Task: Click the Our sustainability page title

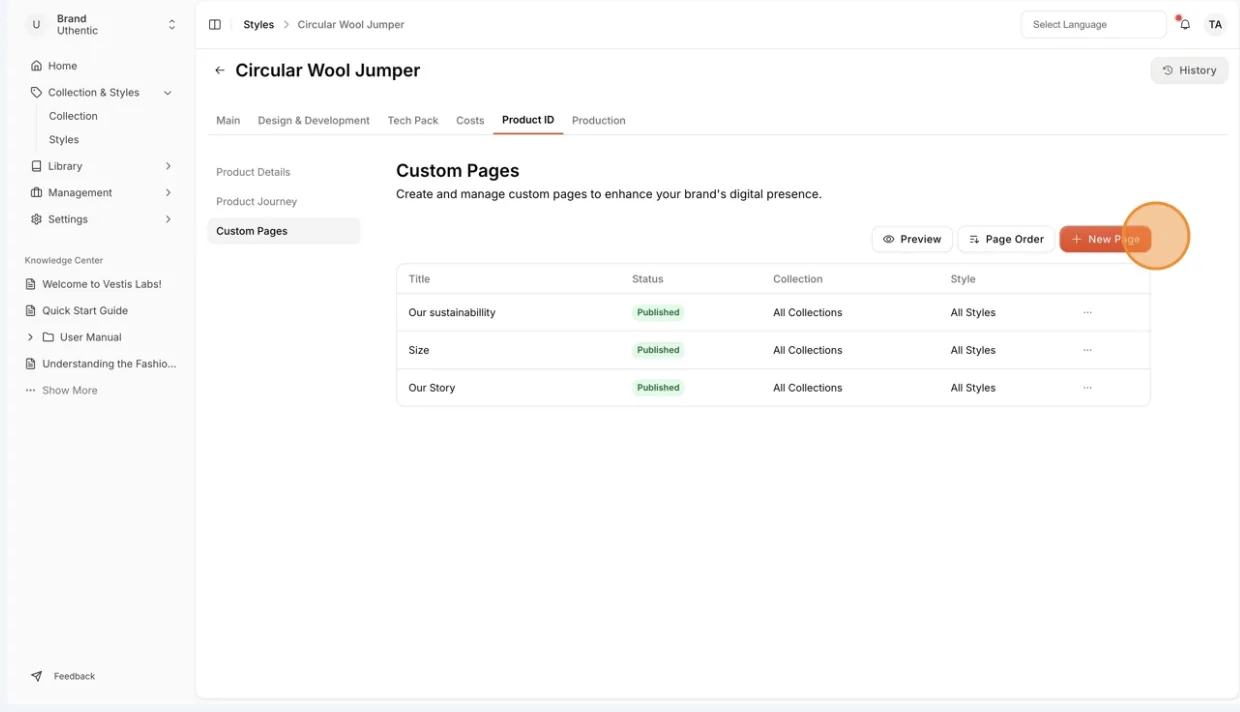Action: pos(452,313)
